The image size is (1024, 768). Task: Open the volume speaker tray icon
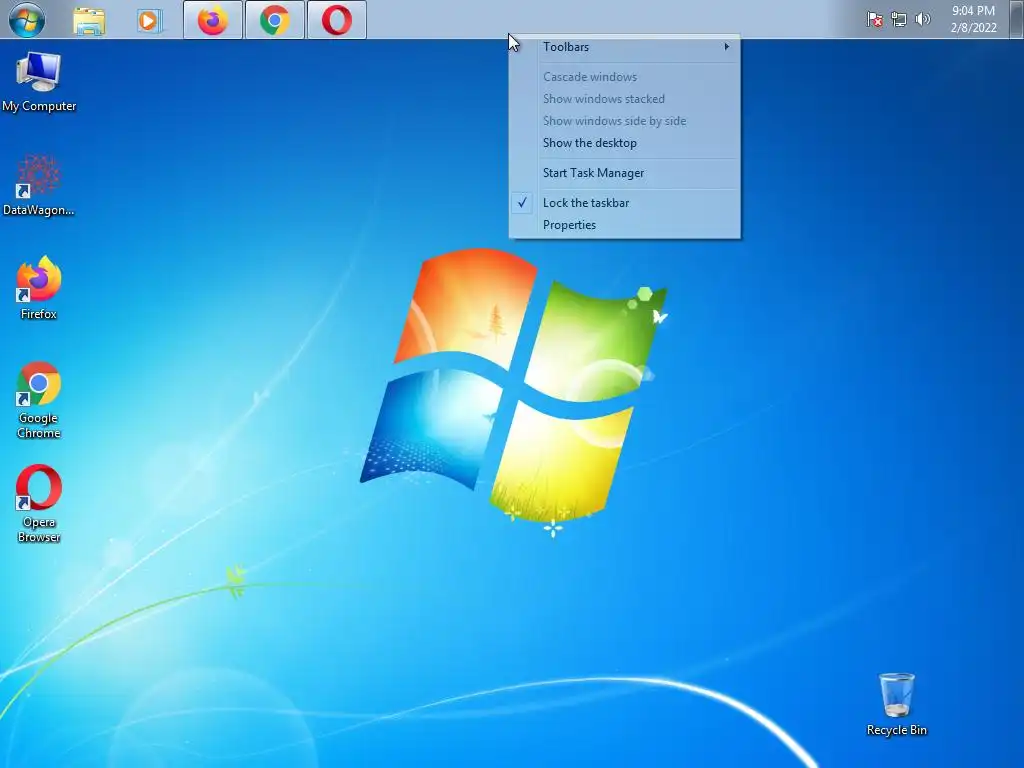click(922, 19)
